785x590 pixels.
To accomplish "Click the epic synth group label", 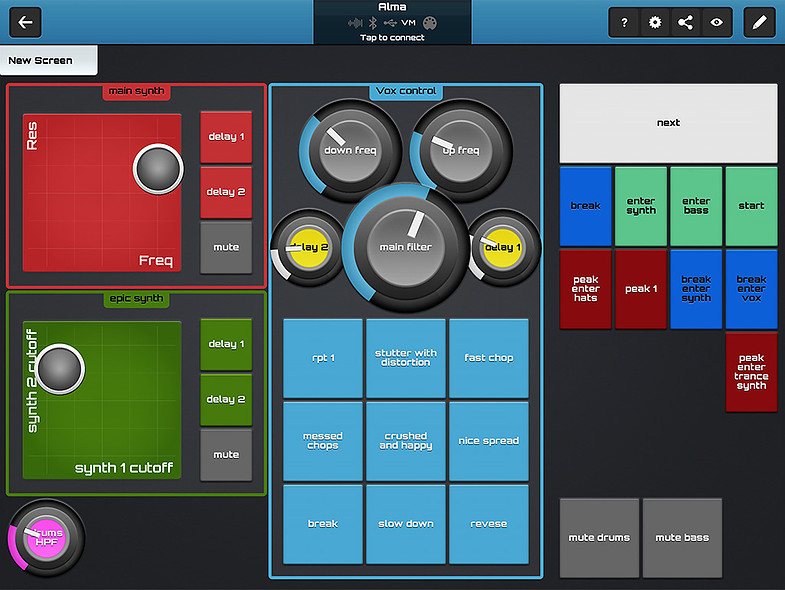I will [136, 299].
